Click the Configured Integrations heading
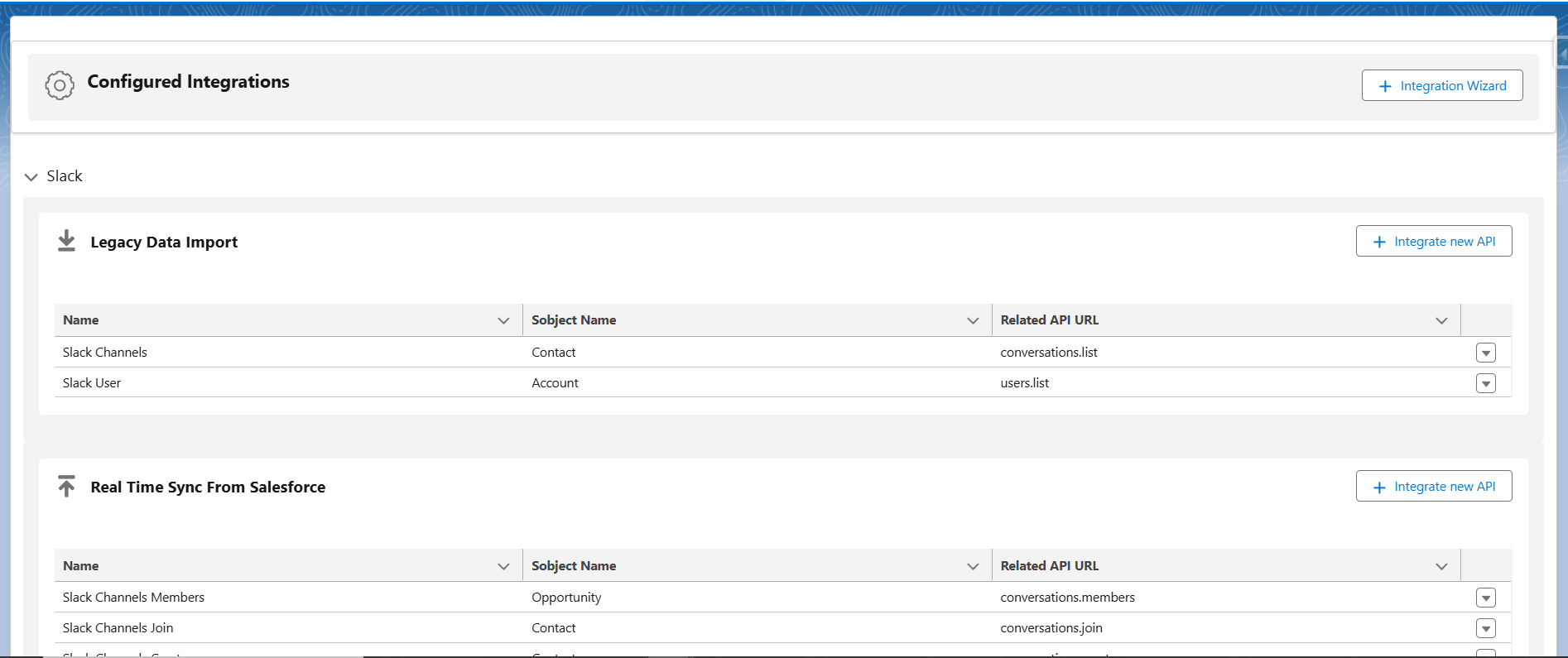 click(188, 82)
